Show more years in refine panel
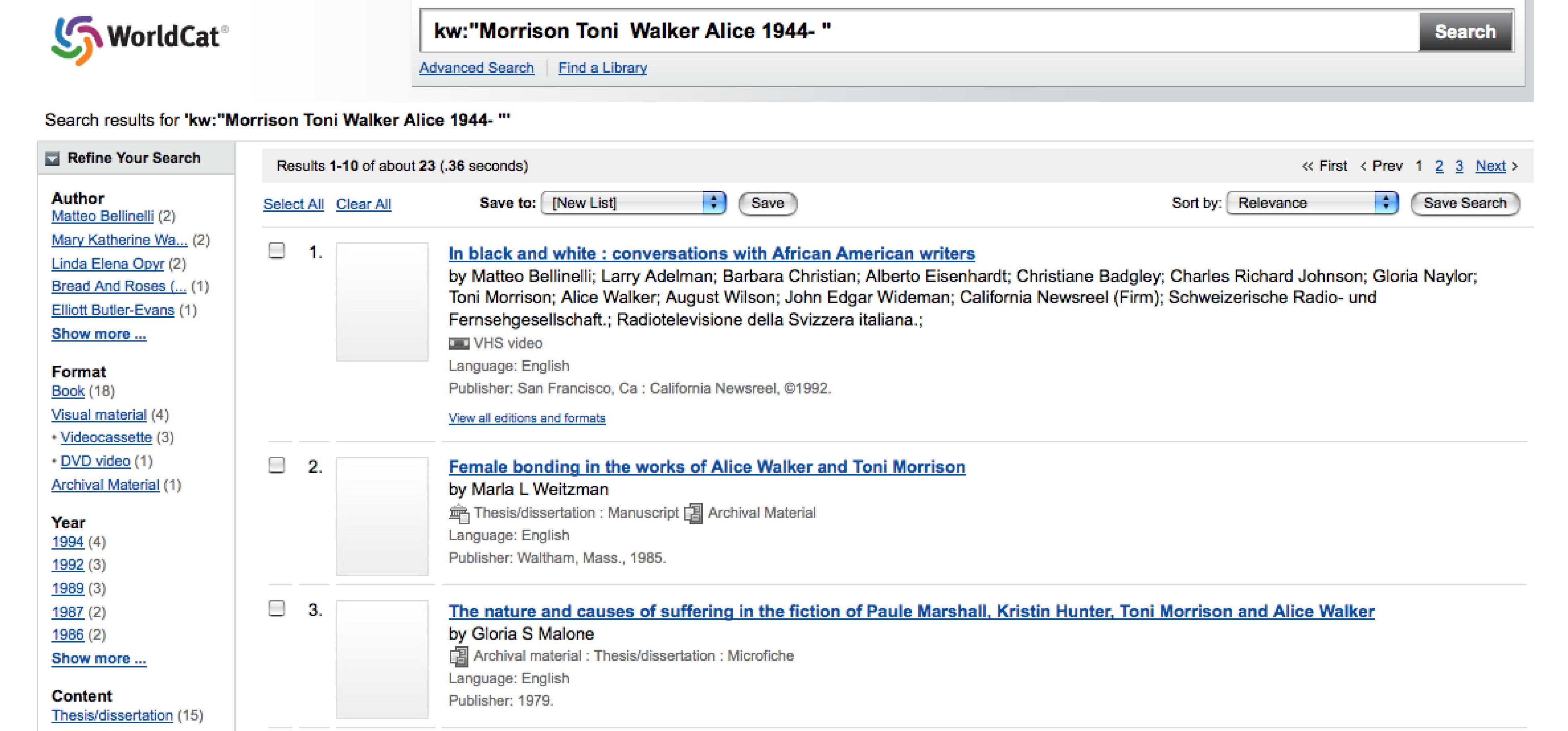Viewport: 1568px width, 731px height. click(99, 659)
